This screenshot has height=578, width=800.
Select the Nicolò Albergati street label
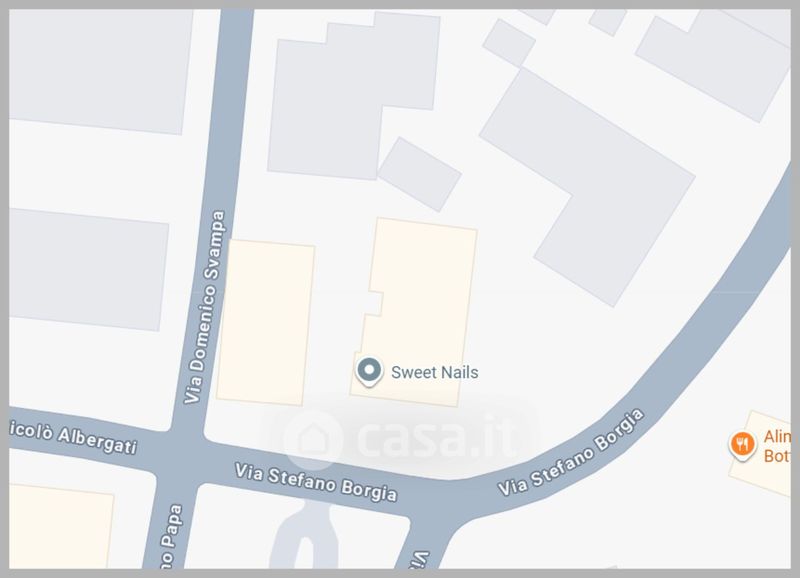point(73,437)
